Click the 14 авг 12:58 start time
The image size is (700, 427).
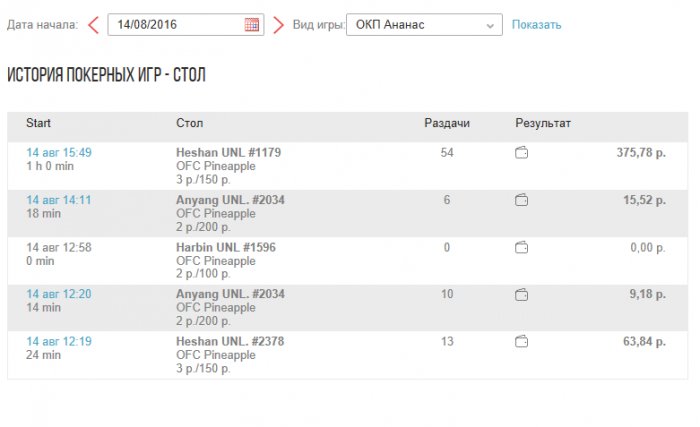click(59, 247)
